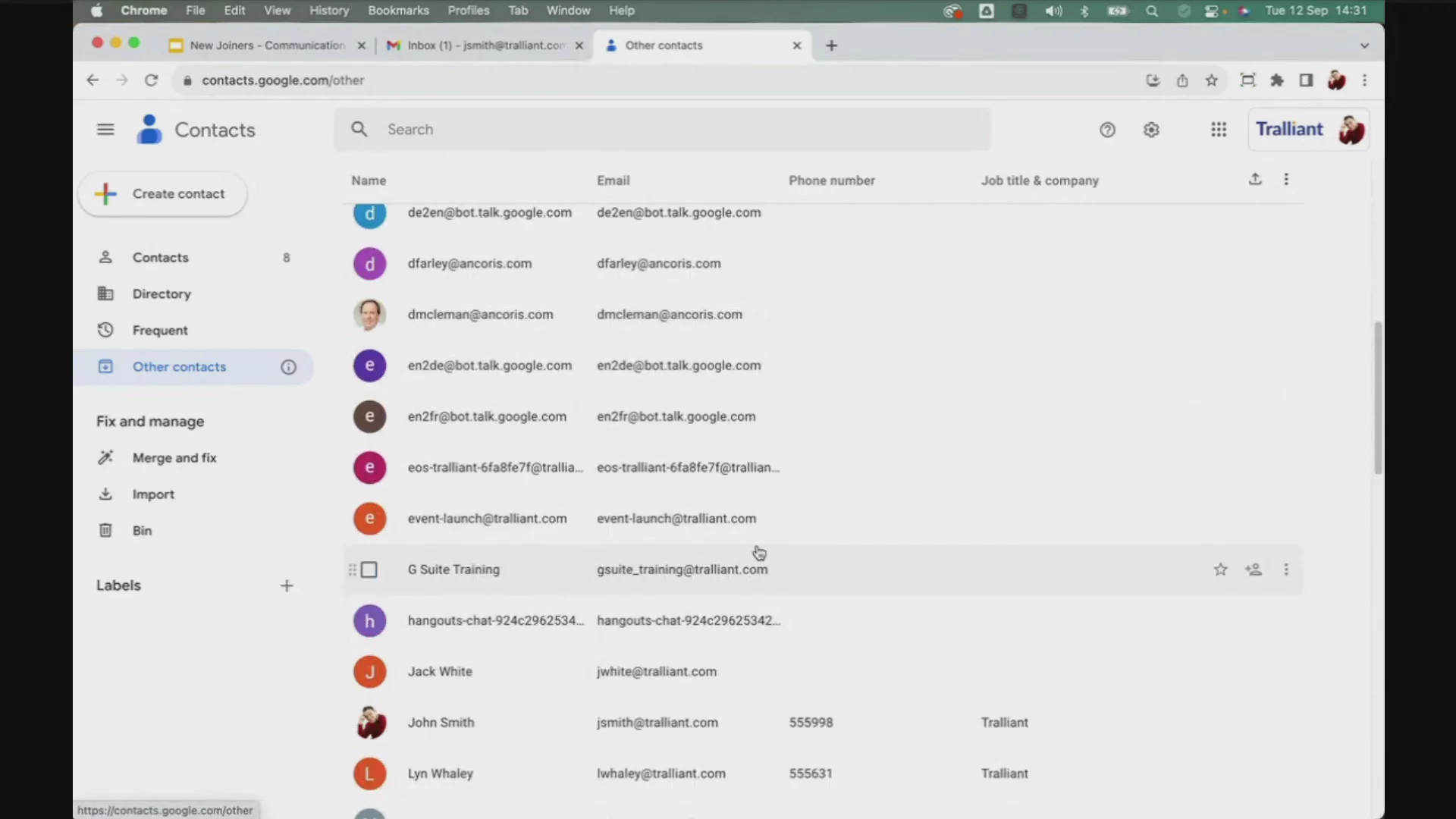Open the main menu hamburger icon
The image size is (1456, 819).
point(105,130)
